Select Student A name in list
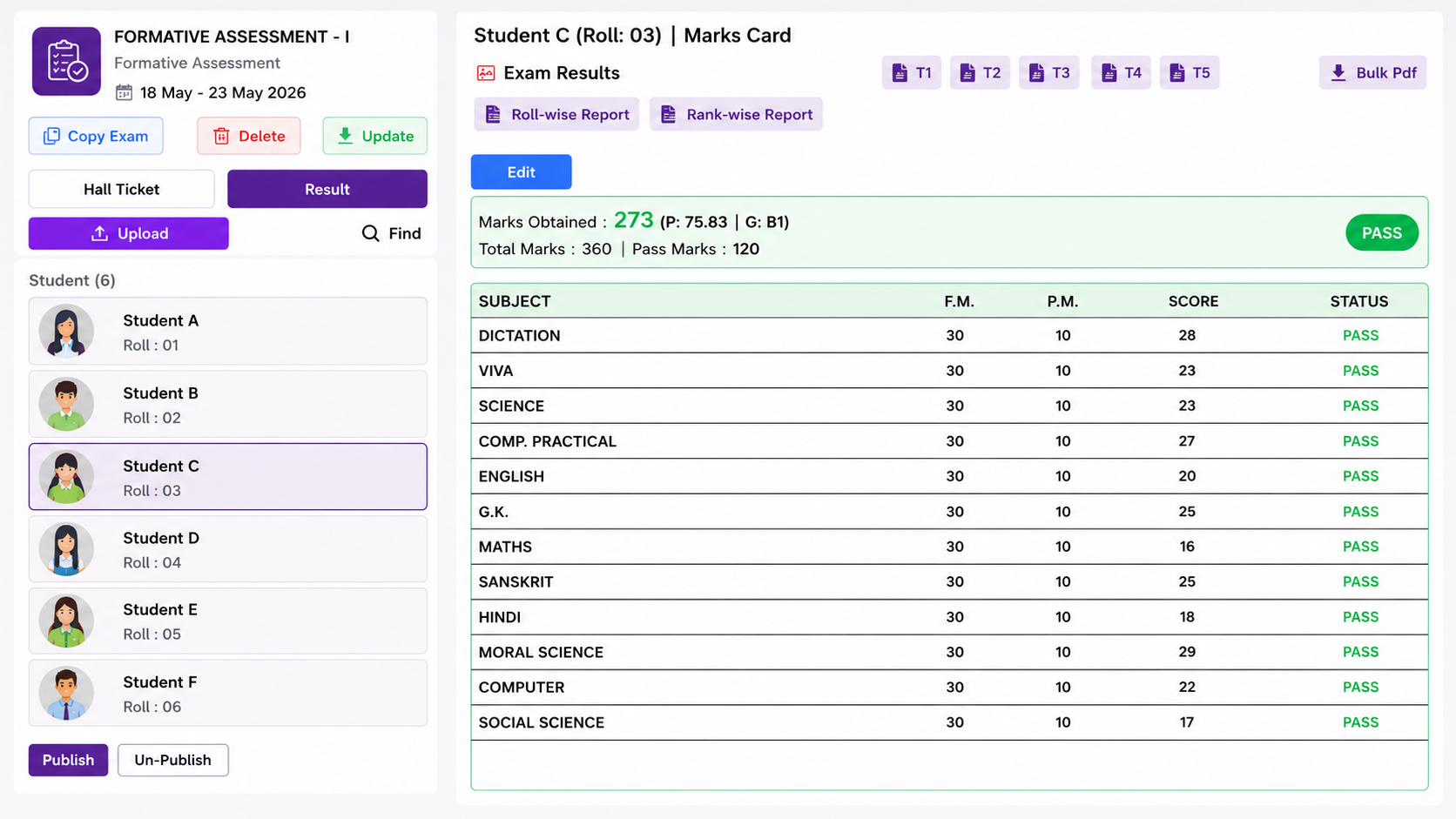The image size is (1456, 819). [x=161, y=320]
